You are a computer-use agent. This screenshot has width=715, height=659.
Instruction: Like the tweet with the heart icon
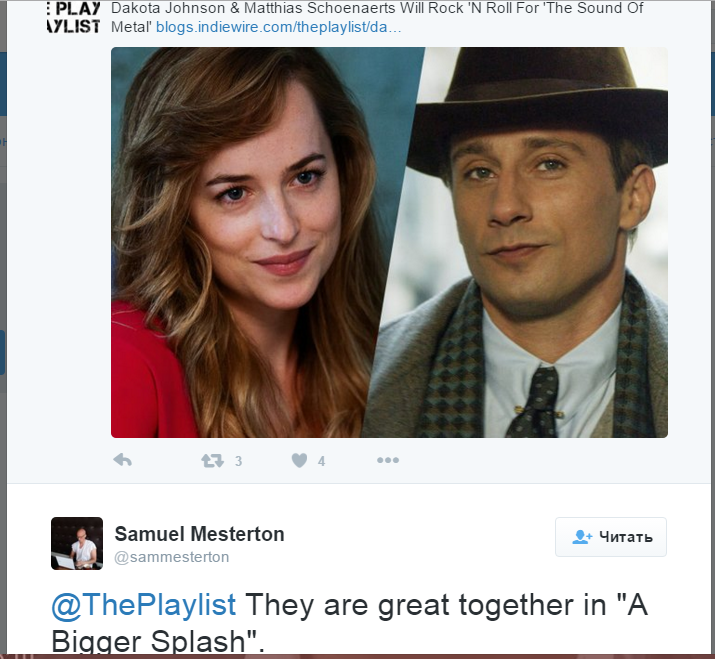click(x=299, y=460)
